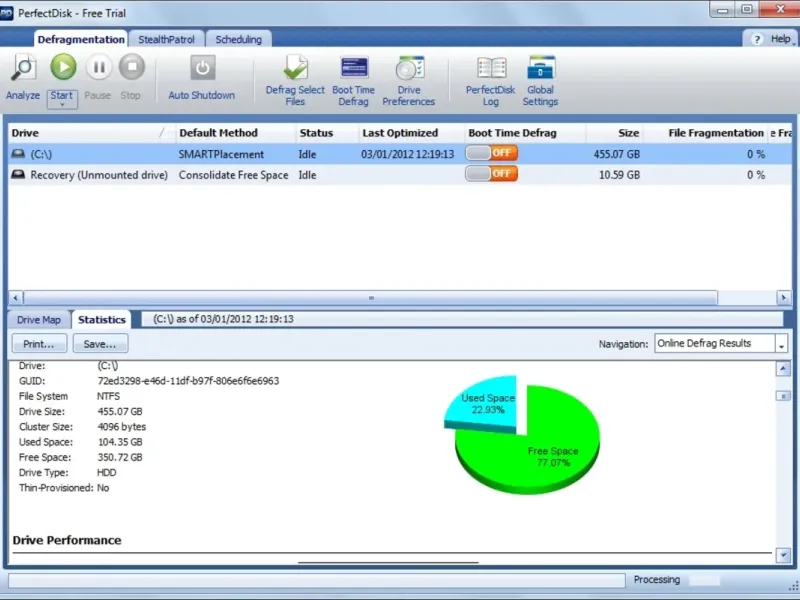This screenshot has width=800, height=600.
Task: Sort by Default Method column header
Action: coord(235,133)
